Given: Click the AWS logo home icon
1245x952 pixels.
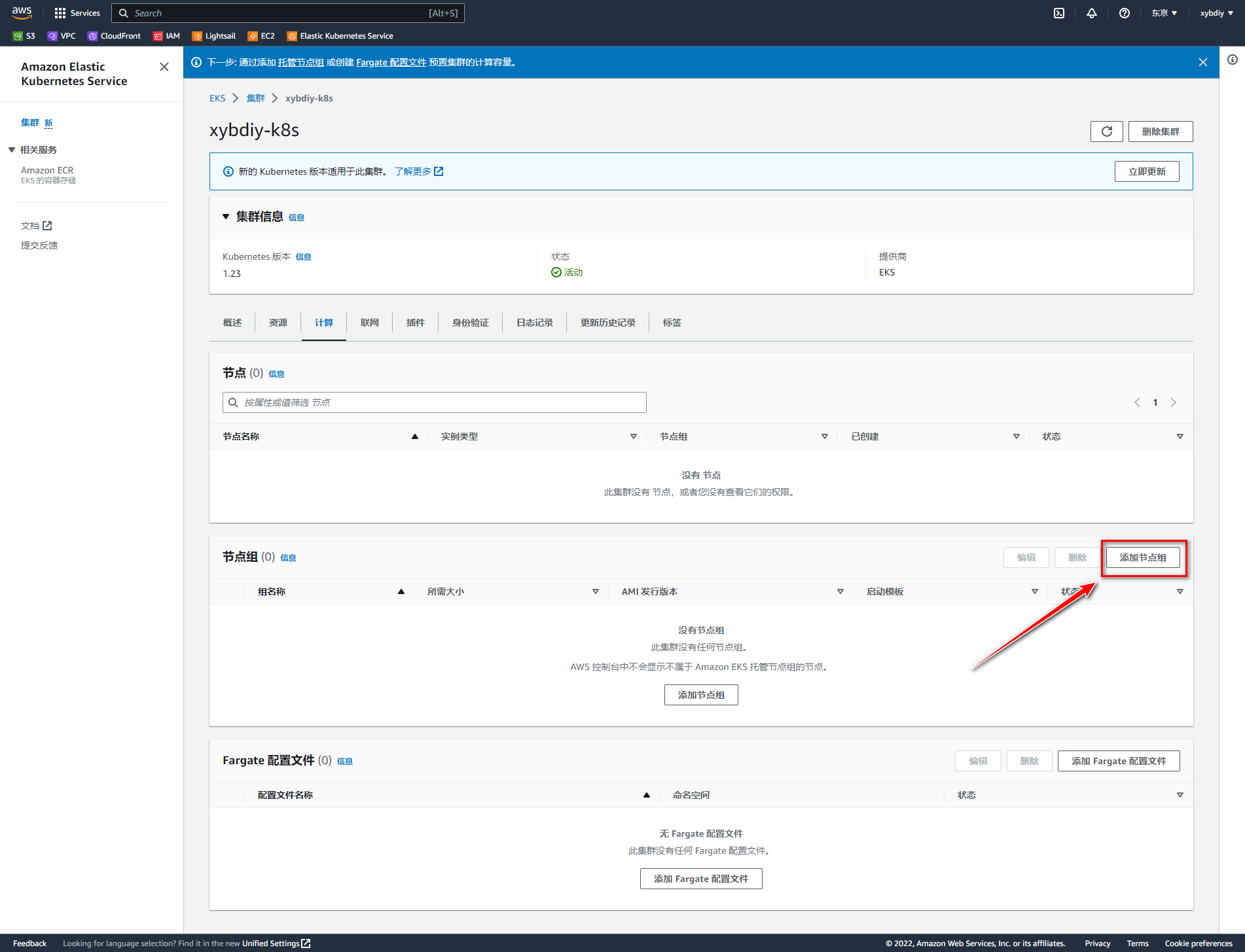Looking at the screenshot, I should click(x=22, y=12).
